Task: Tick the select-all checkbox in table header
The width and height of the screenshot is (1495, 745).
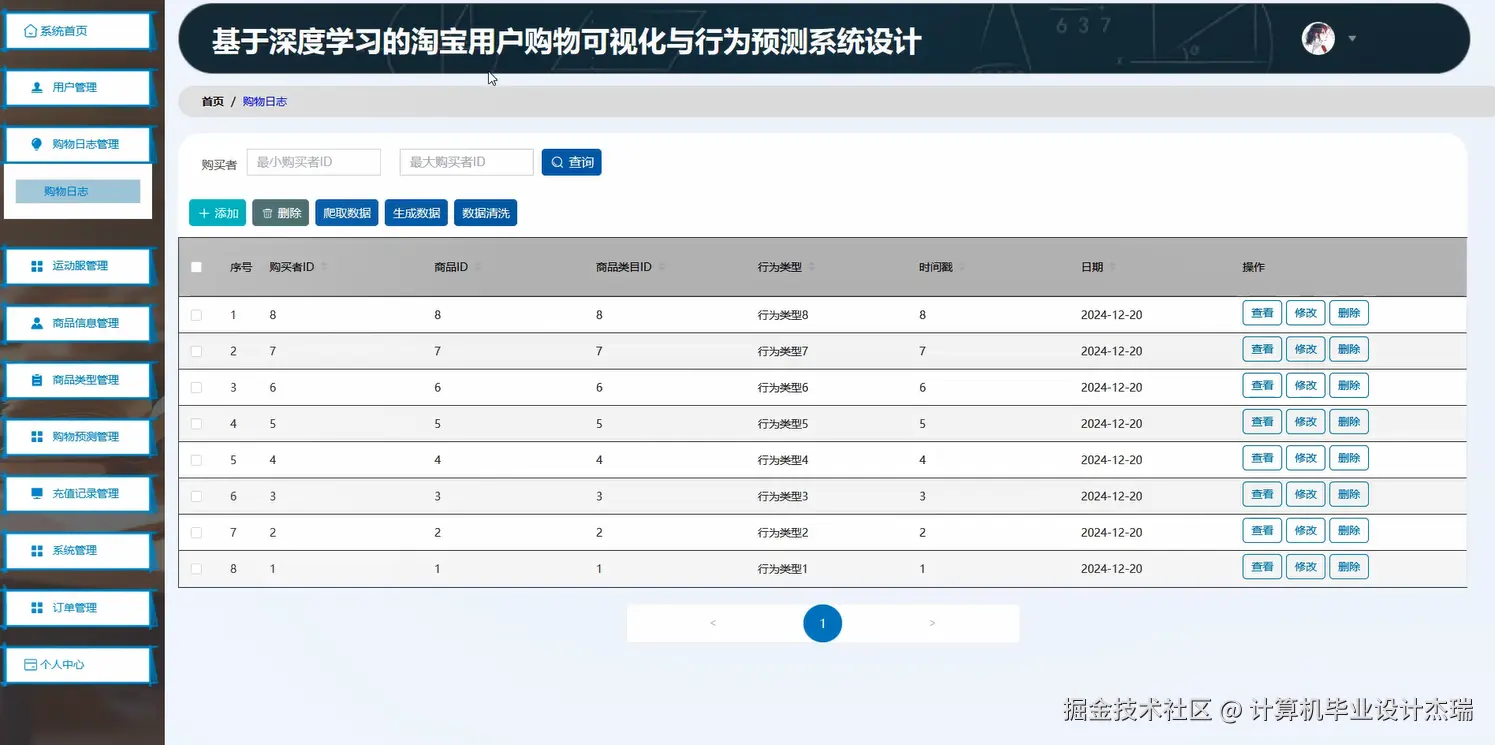Action: pyautogui.click(x=196, y=267)
